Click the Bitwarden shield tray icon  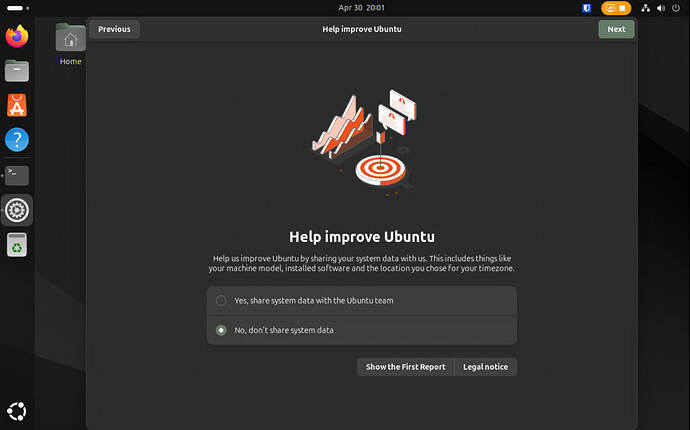[x=586, y=8]
